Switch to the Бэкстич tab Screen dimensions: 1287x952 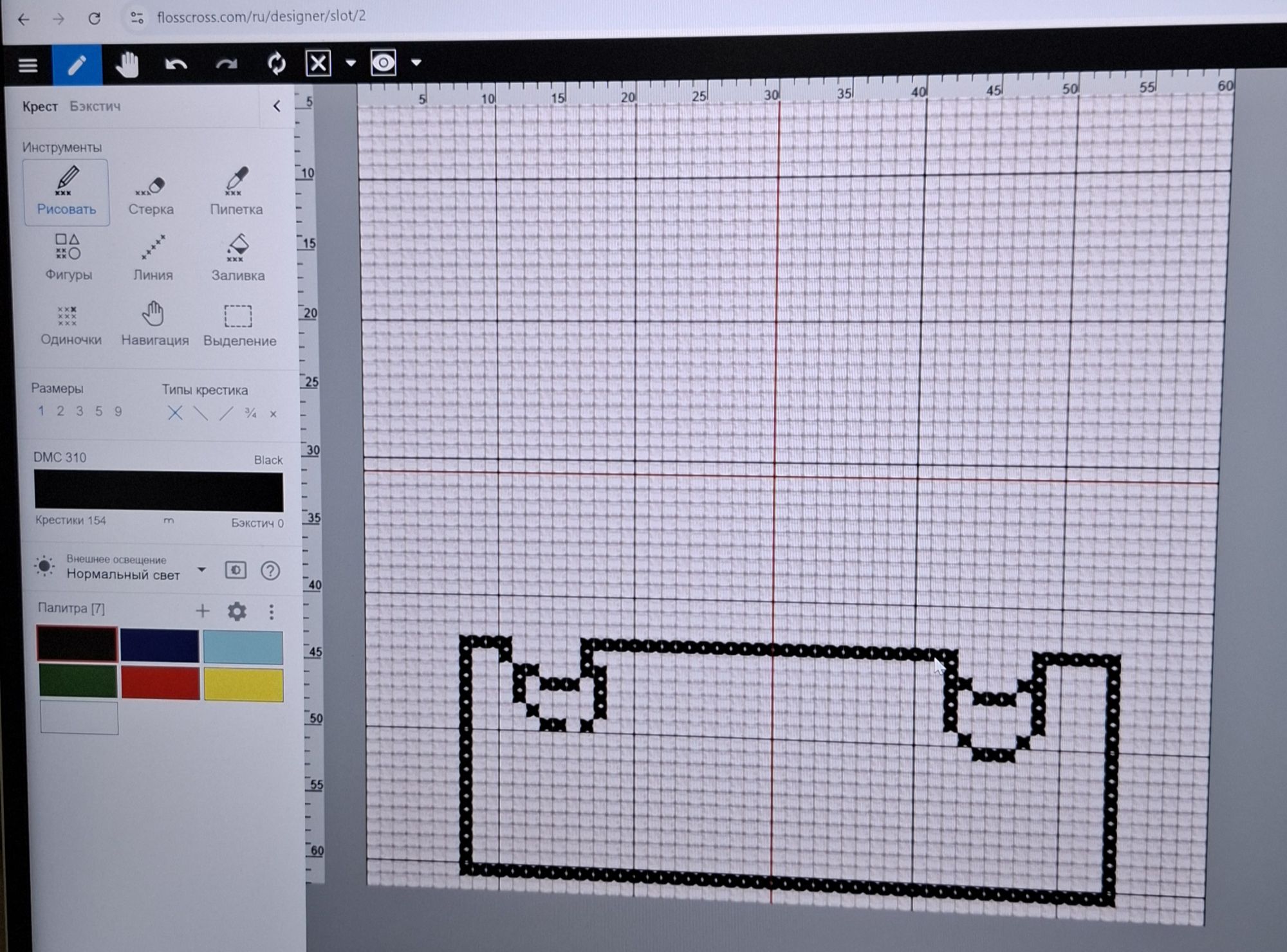click(95, 106)
